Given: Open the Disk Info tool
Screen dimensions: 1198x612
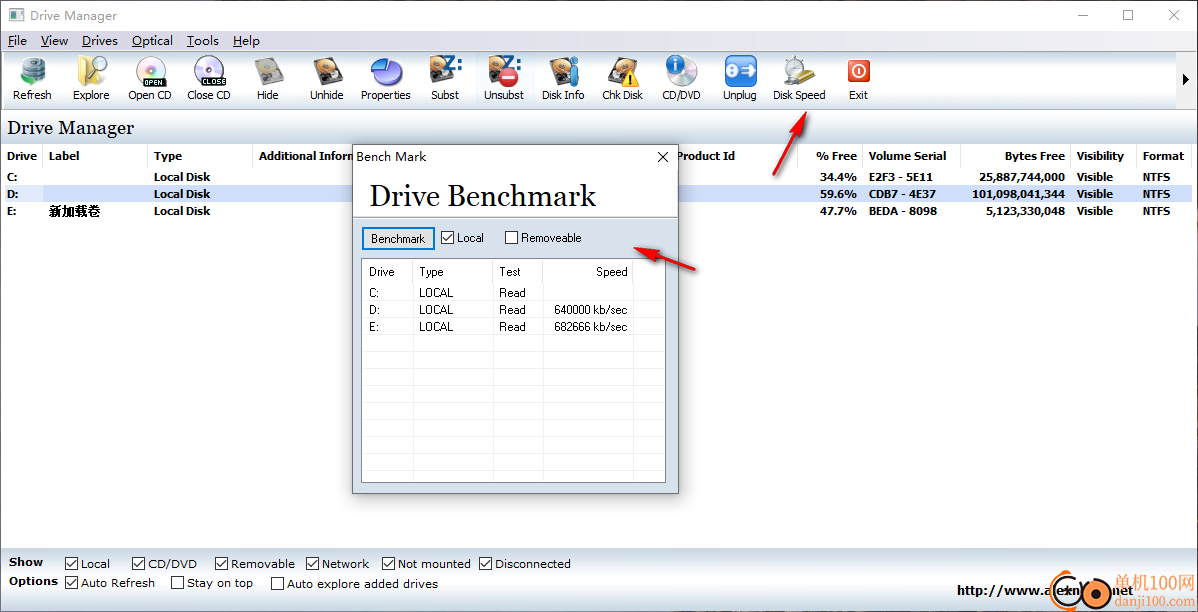Looking at the screenshot, I should point(563,79).
